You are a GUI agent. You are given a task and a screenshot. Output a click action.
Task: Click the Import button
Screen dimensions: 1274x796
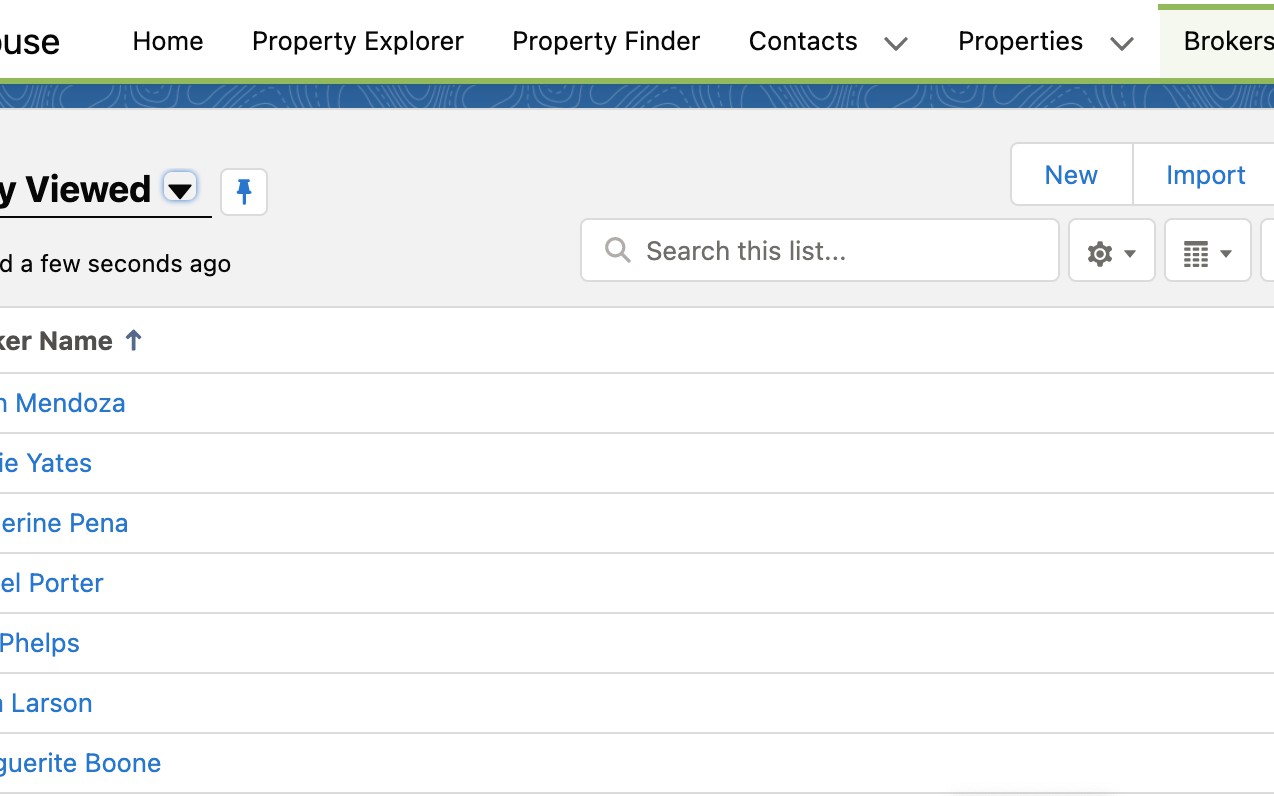pos(1205,175)
